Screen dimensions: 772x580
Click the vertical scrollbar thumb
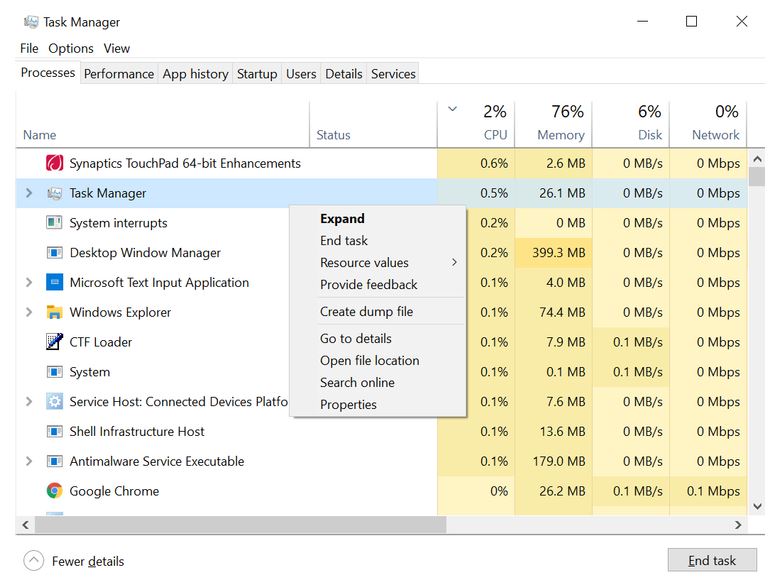click(x=757, y=177)
